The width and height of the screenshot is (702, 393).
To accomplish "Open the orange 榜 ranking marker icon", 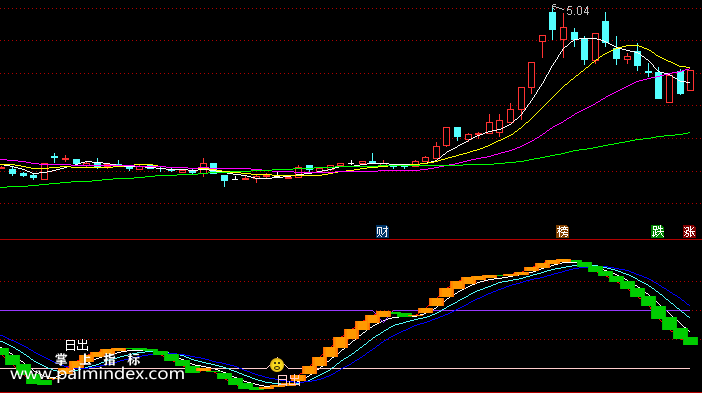I will click(x=562, y=231).
